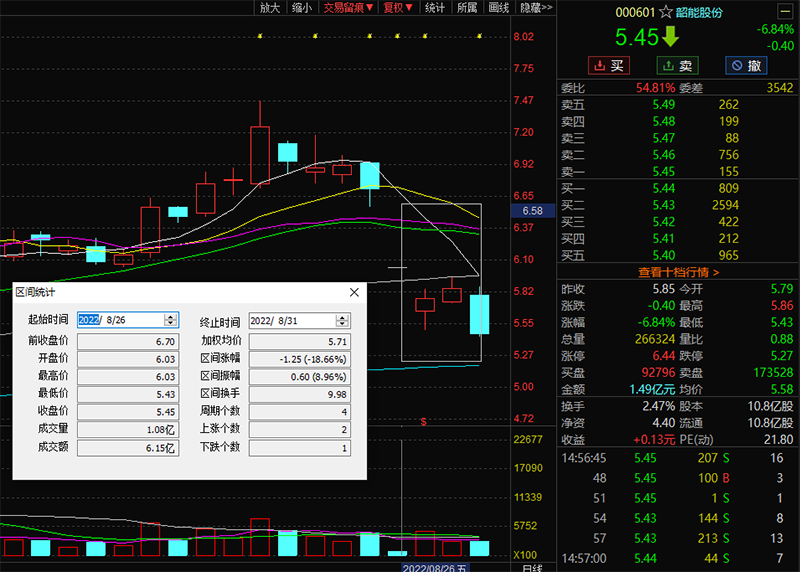The width and height of the screenshot is (800, 572).
Task: Adjust the 起始时间 date spinner
Action: click(x=171, y=320)
